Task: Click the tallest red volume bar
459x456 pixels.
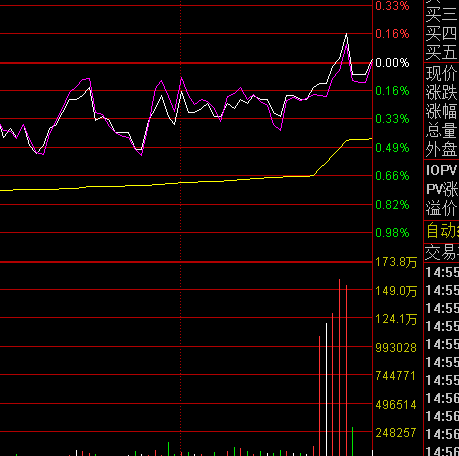Action: pyautogui.click(x=339, y=367)
